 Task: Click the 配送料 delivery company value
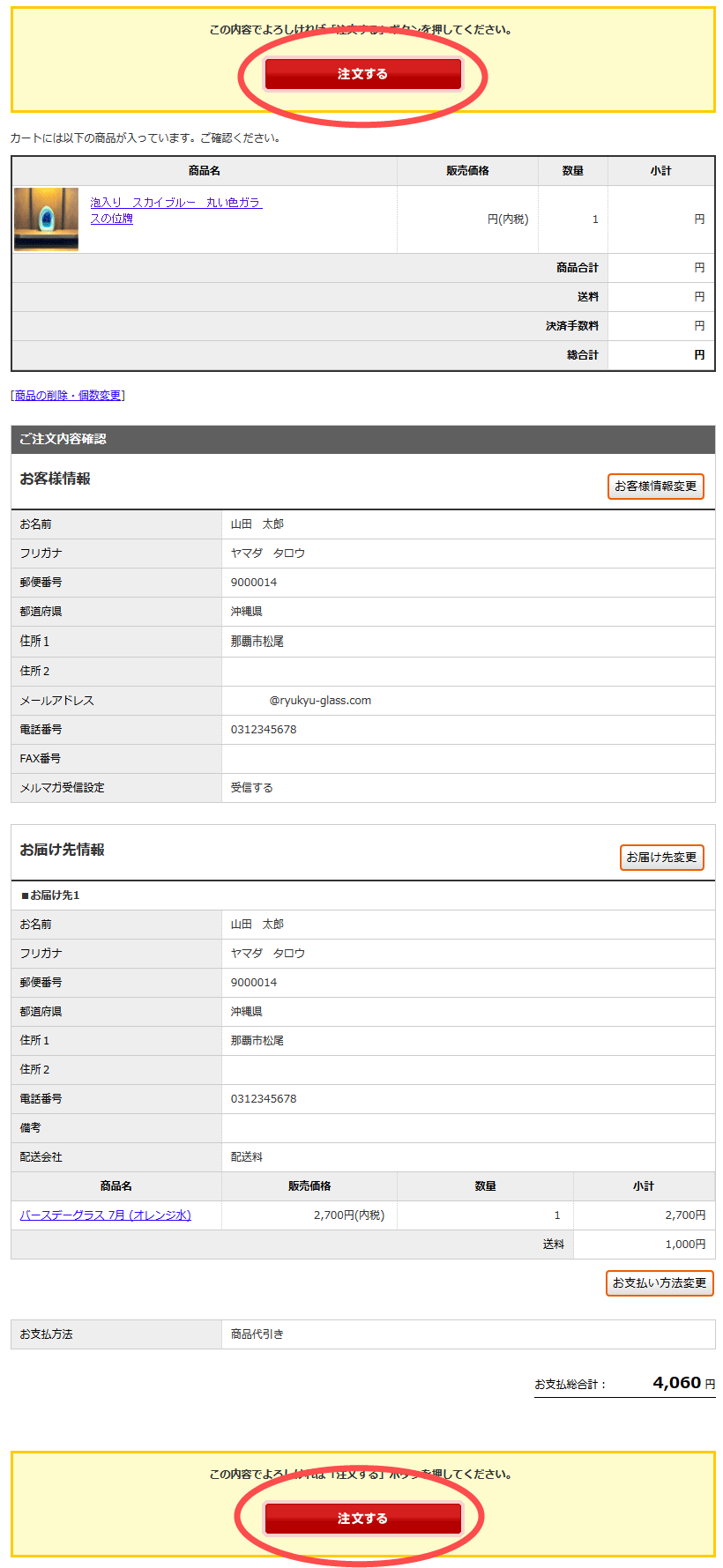[247, 1157]
